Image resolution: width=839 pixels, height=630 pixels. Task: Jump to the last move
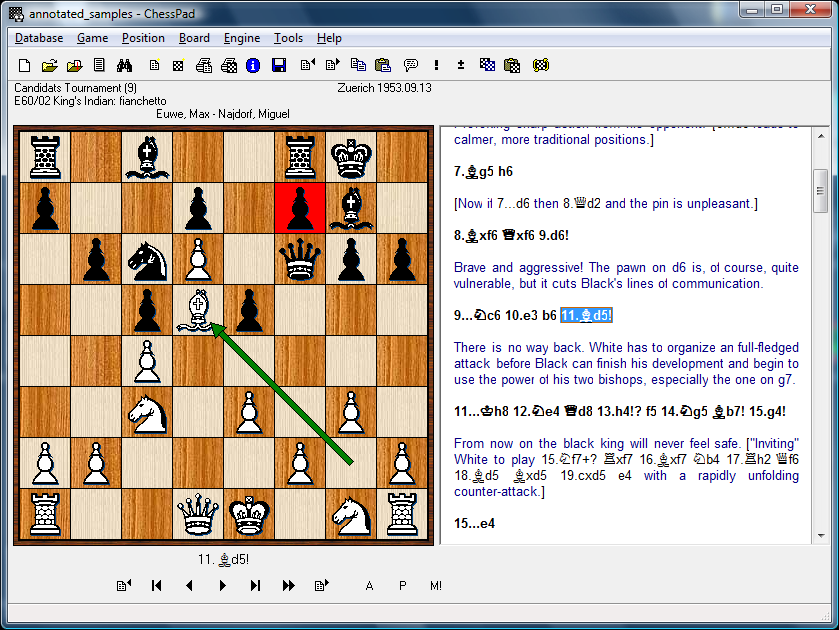(x=255, y=586)
